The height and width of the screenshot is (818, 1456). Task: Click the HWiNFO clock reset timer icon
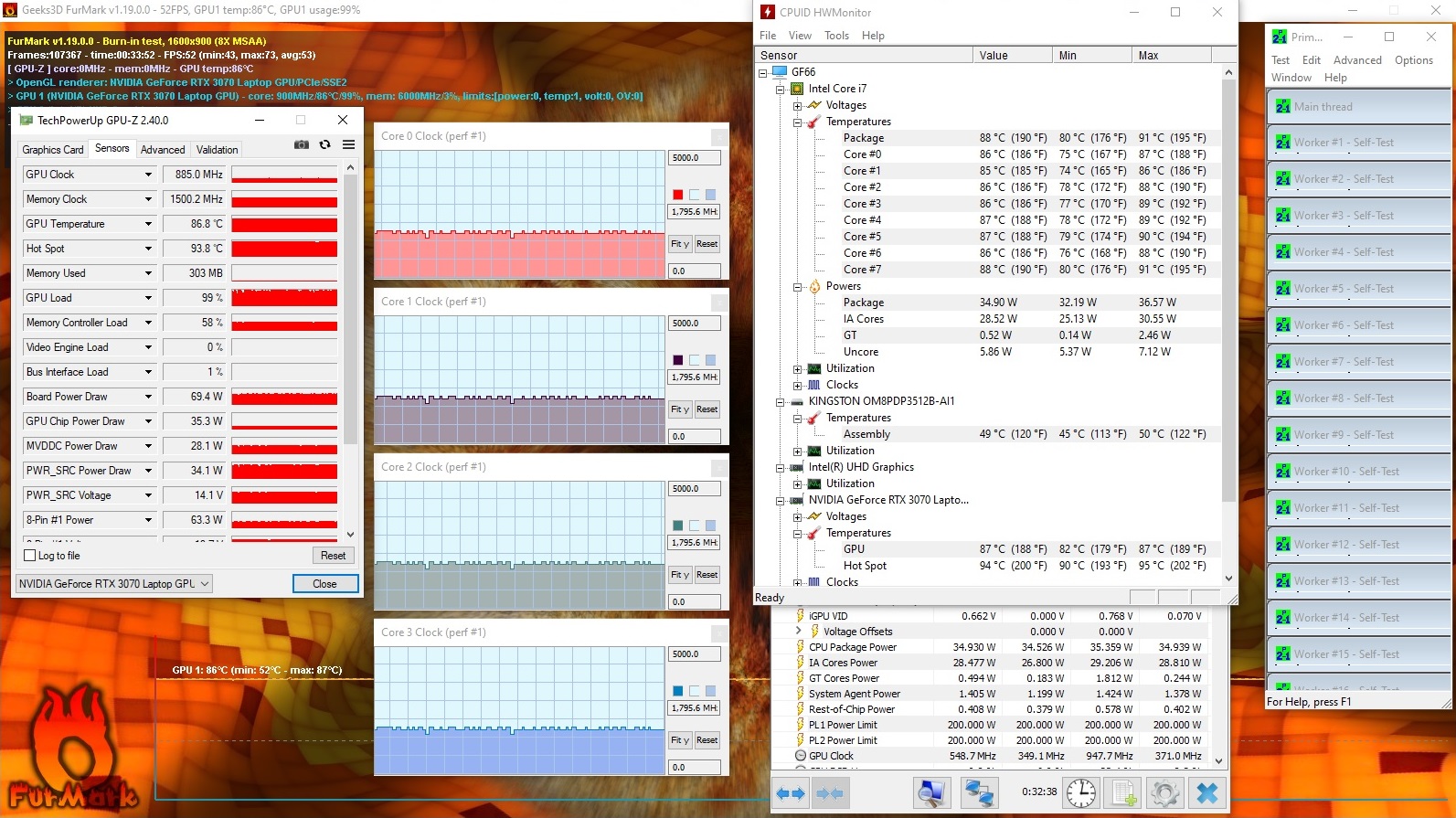point(1080,792)
